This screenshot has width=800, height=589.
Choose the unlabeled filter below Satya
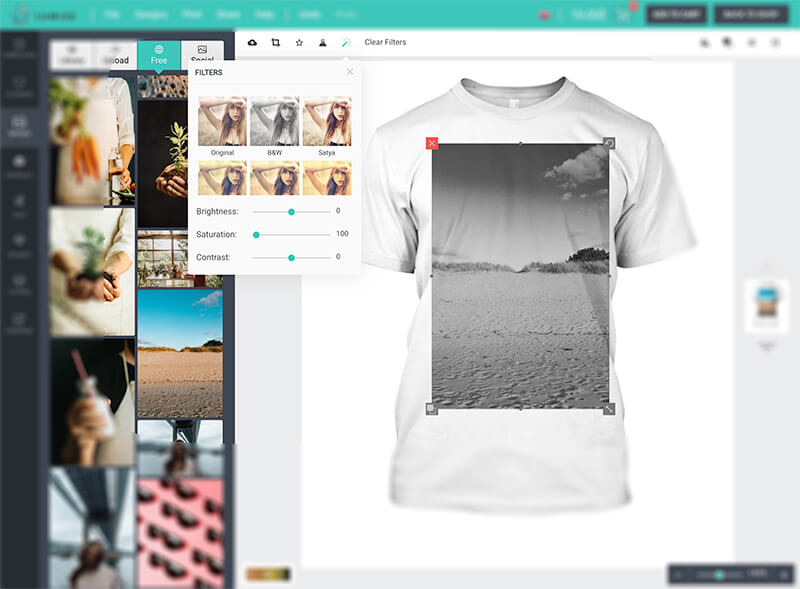327,178
